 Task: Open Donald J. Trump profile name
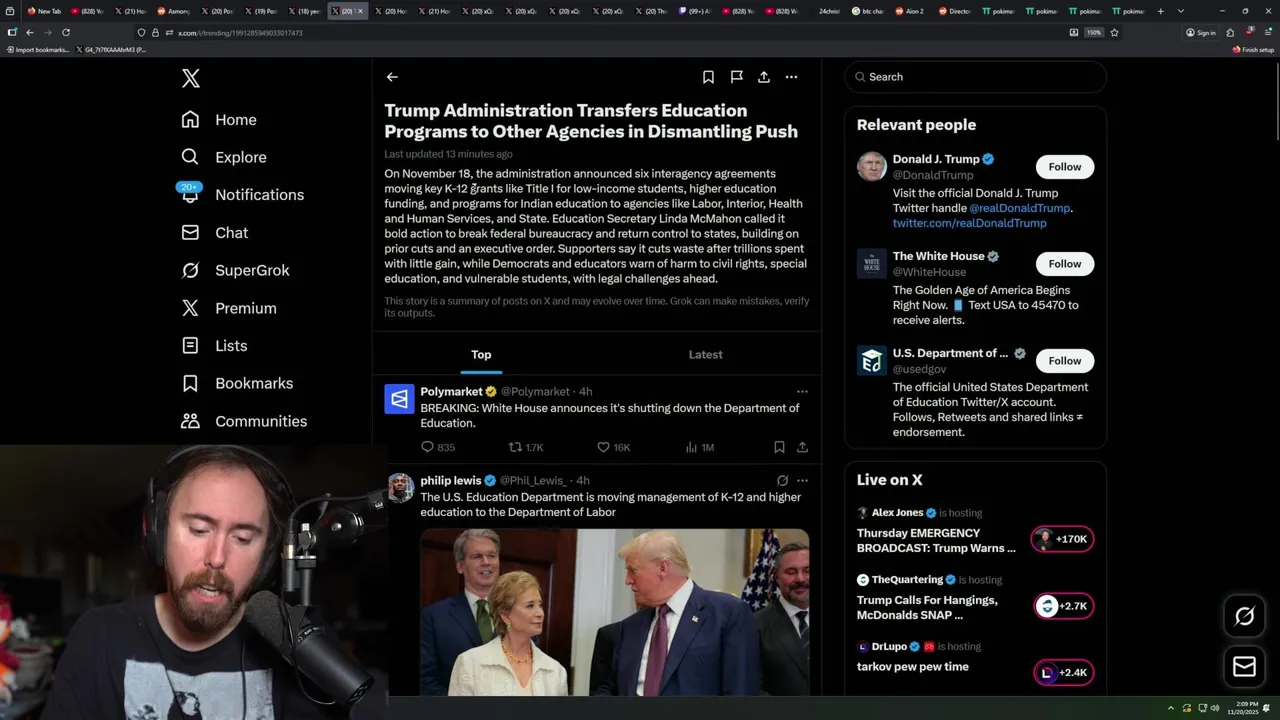[936, 159]
